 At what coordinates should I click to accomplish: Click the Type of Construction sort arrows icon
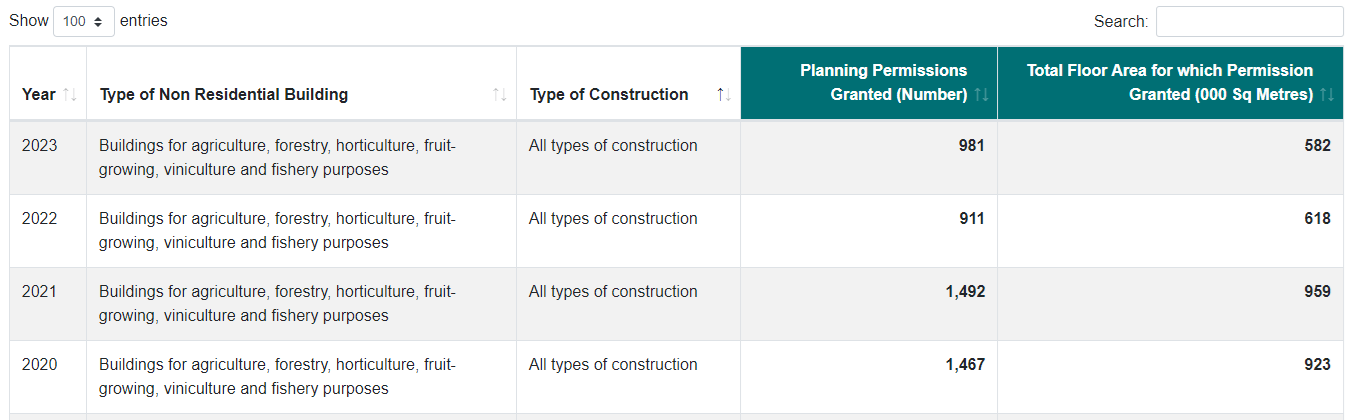pos(724,94)
